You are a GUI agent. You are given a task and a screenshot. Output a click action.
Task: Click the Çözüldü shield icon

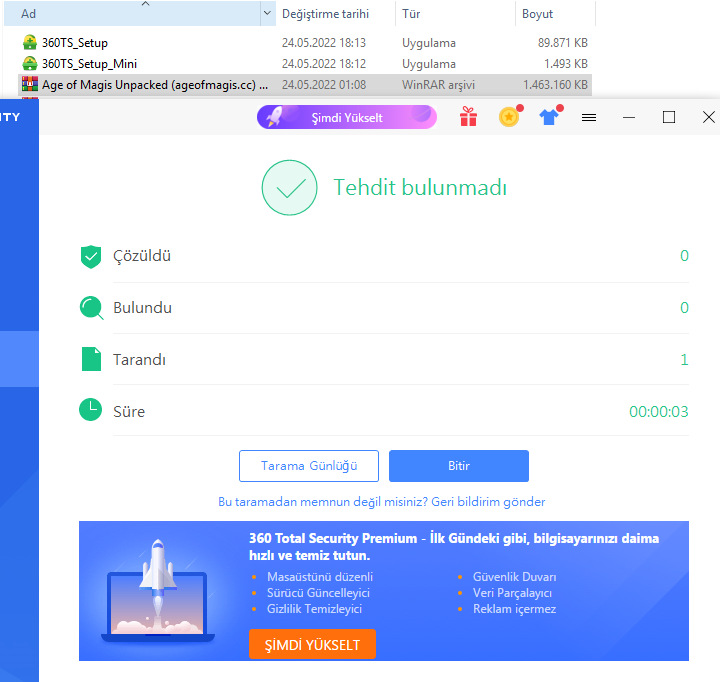coord(91,256)
